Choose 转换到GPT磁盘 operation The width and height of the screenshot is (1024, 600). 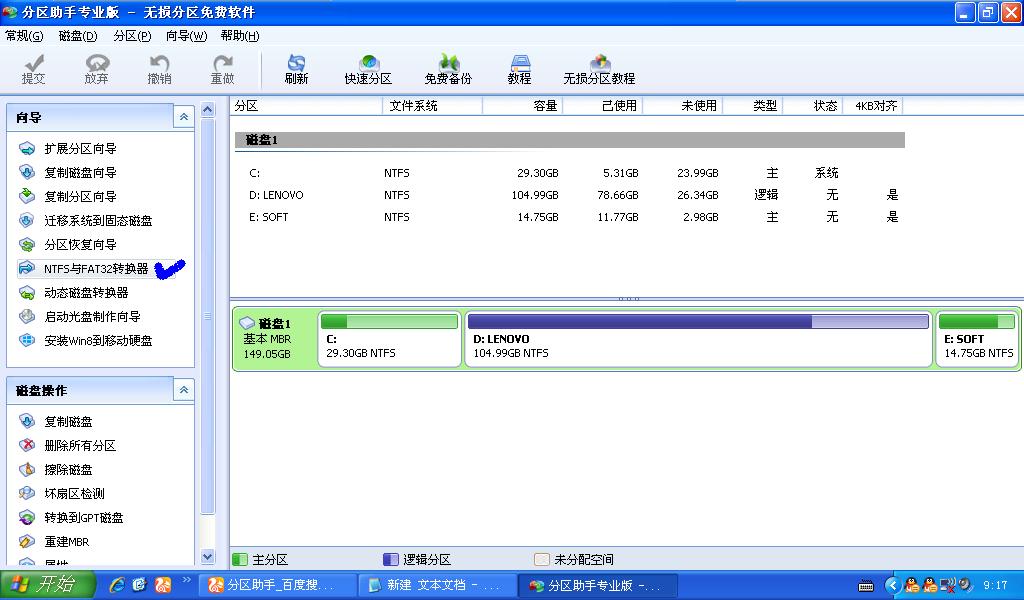click(84, 518)
